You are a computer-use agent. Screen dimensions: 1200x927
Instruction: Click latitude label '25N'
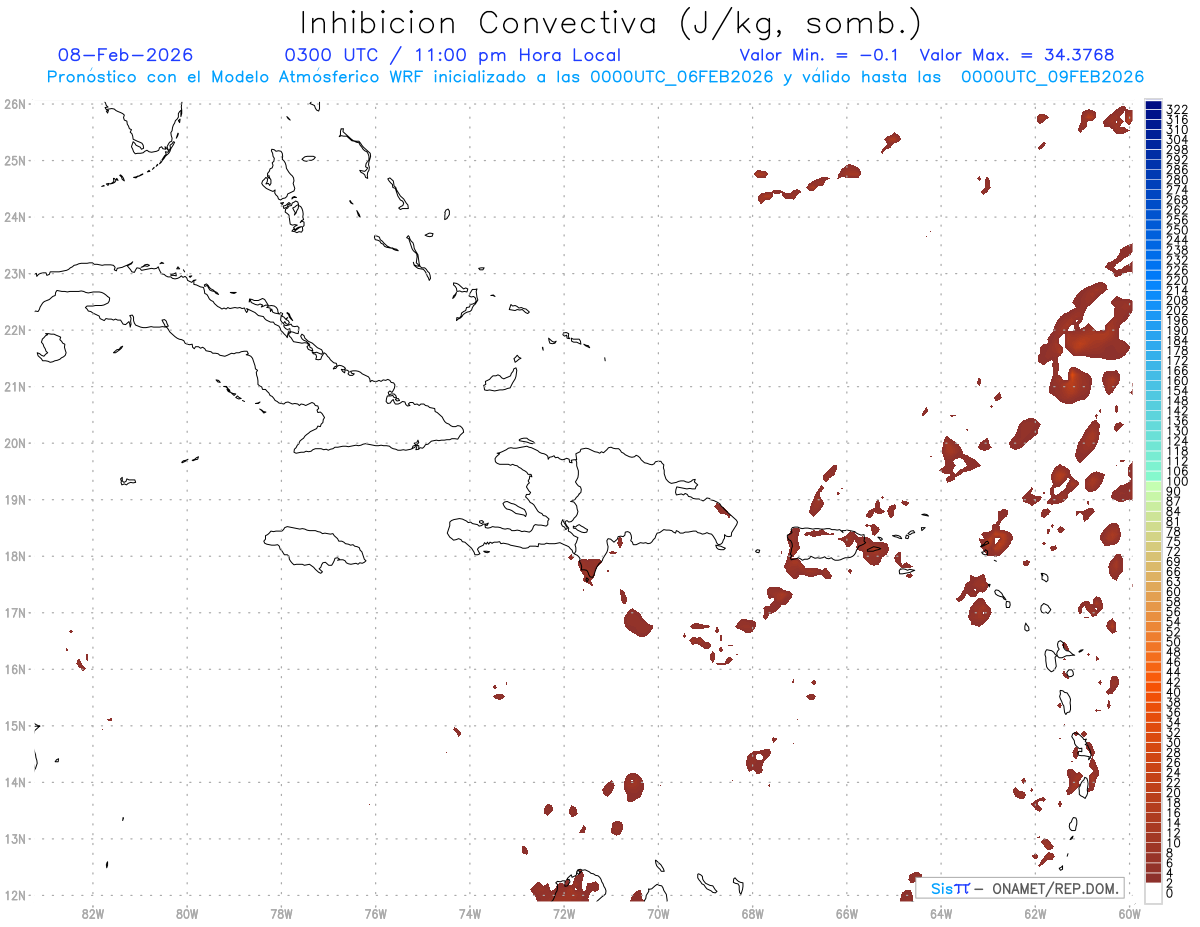click(15, 160)
